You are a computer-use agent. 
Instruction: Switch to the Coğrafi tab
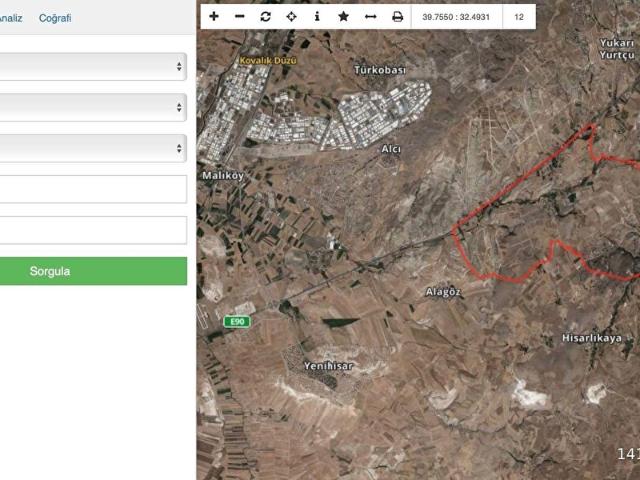point(55,18)
